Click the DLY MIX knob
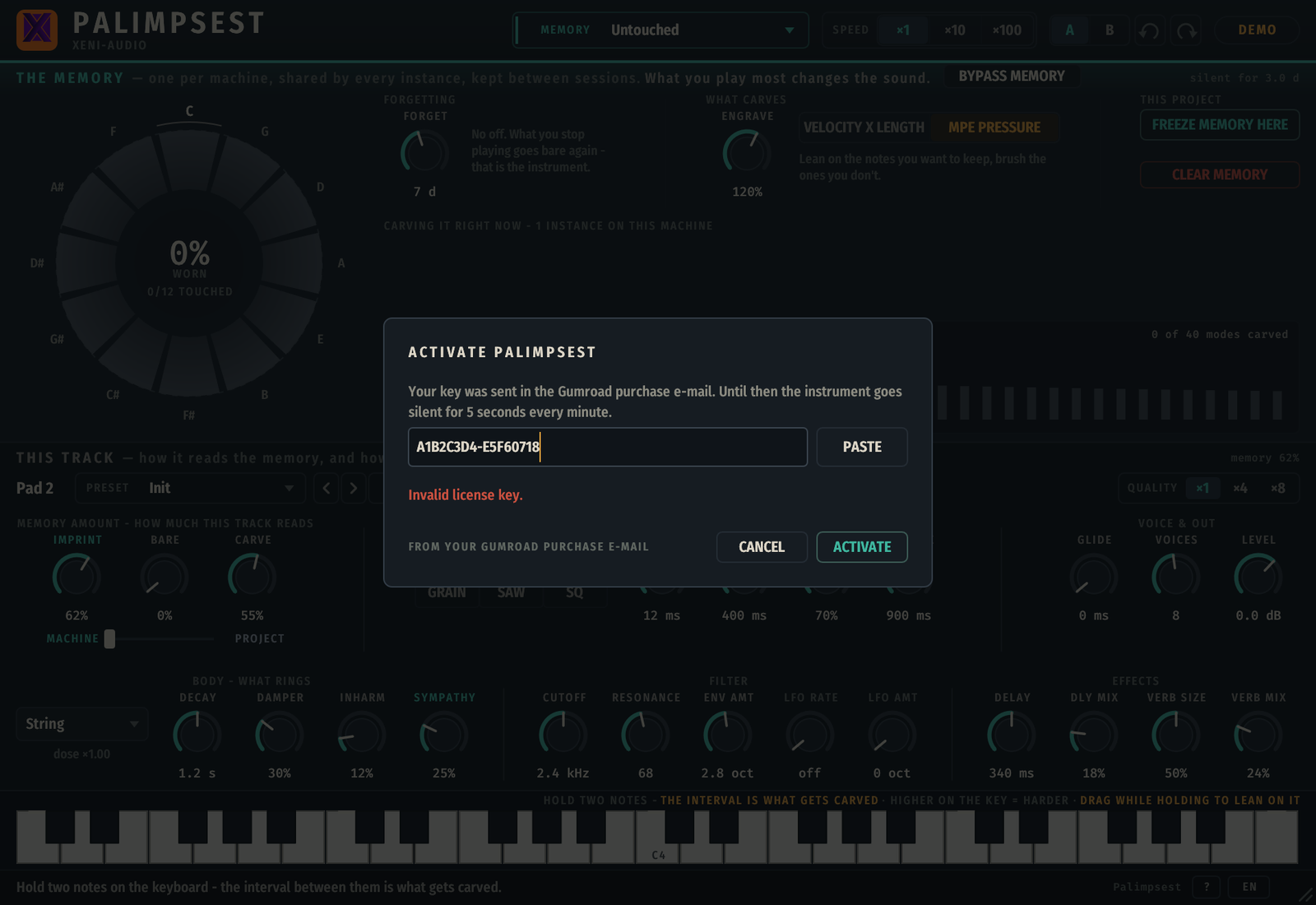This screenshot has height=905, width=1316. tap(1094, 734)
